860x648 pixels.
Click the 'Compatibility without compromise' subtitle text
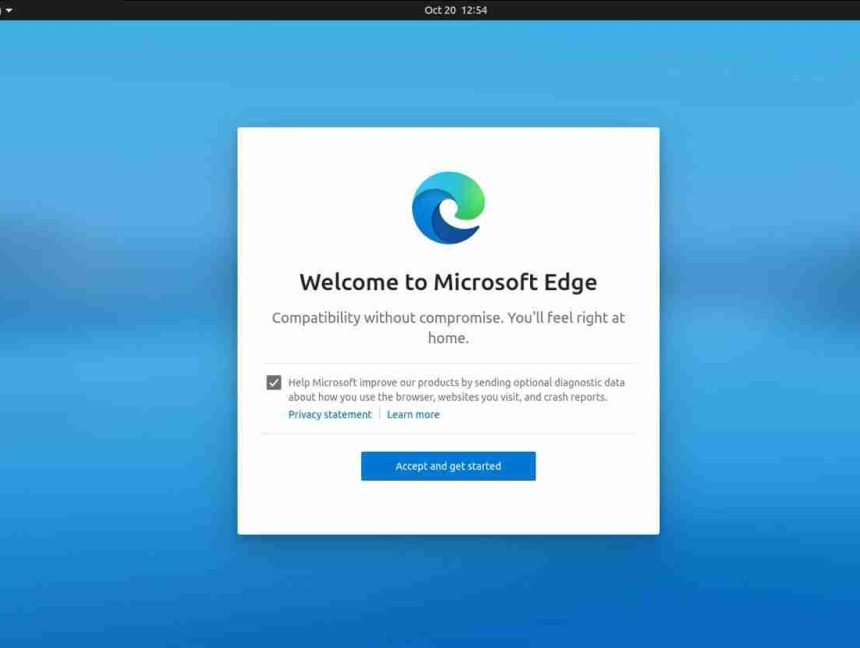(x=448, y=328)
